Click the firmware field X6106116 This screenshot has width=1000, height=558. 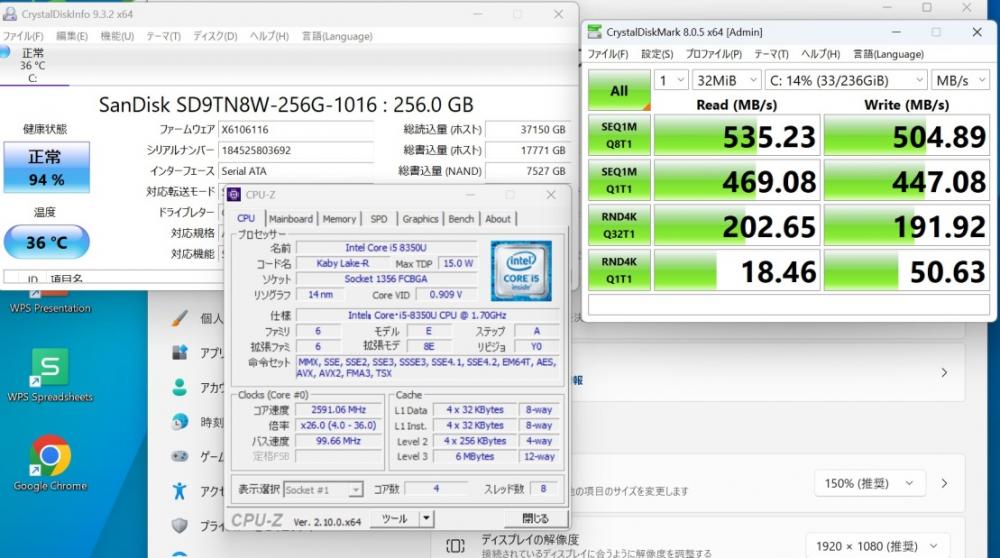296,129
